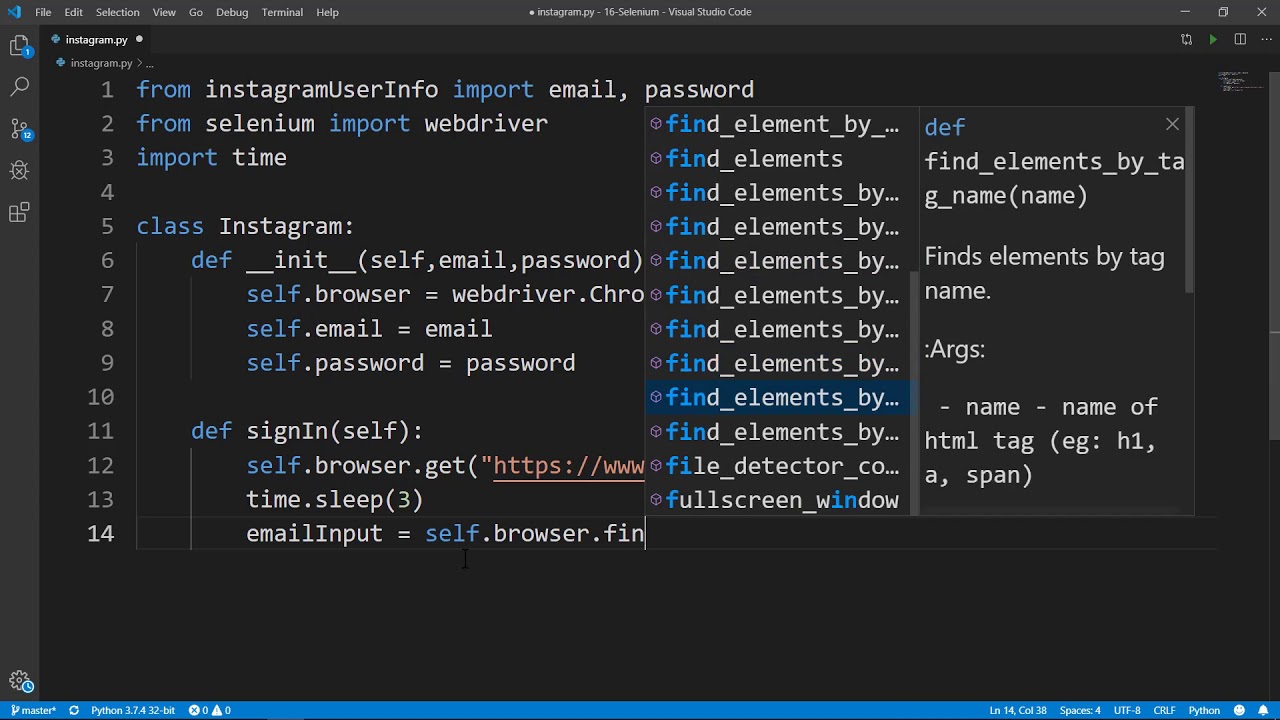Open the Manage gear menu
Viewport: 1280px width, 720px height.
(x=20, y=681)
